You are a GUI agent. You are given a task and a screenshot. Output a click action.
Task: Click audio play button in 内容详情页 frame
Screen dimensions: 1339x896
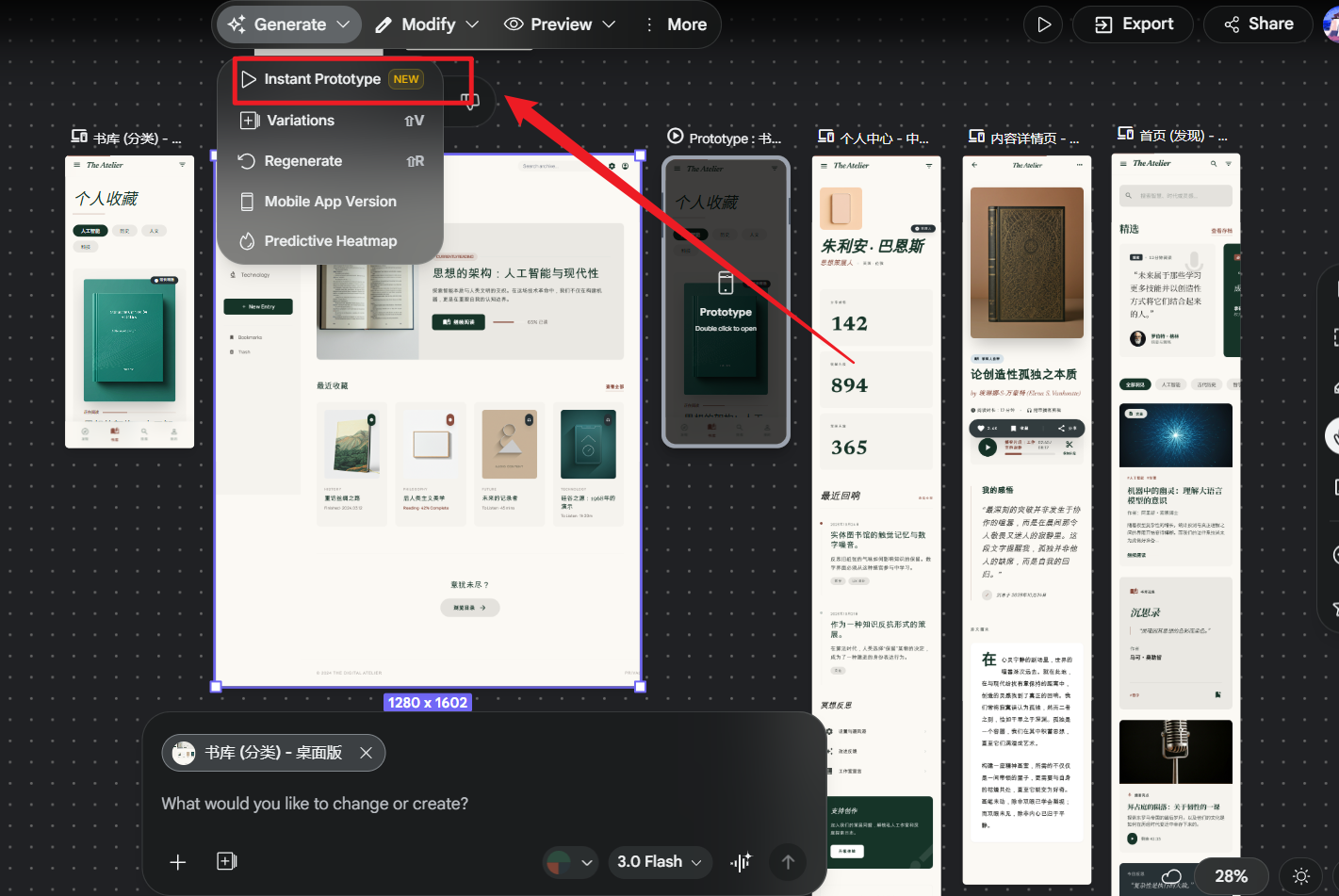(x=987, y=448)
